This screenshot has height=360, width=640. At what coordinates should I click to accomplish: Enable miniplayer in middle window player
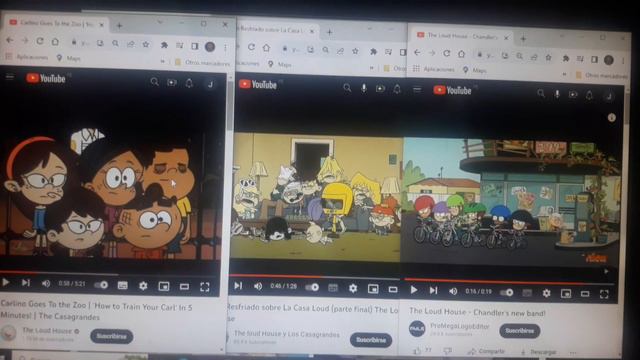point(373,289)
